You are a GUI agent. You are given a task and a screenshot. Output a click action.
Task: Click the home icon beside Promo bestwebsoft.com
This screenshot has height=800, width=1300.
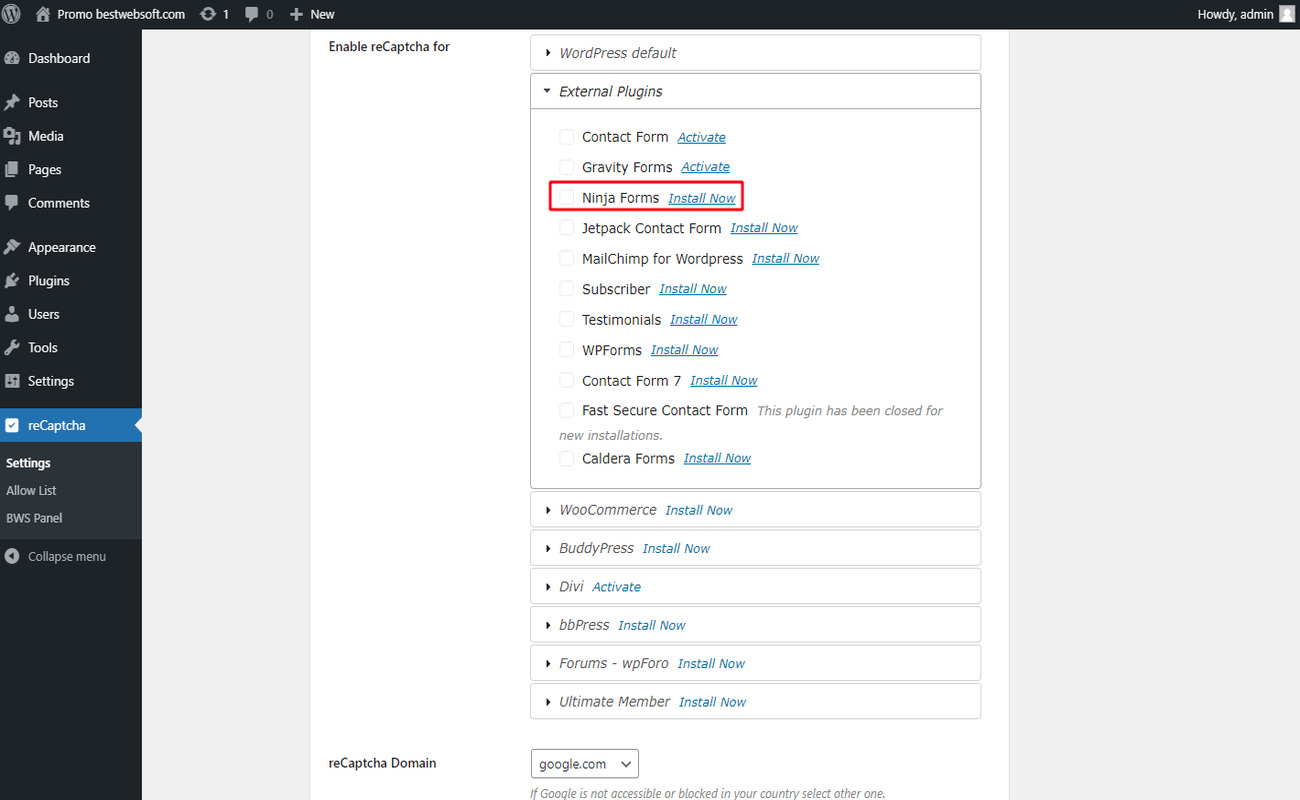[x=43, y=14]
